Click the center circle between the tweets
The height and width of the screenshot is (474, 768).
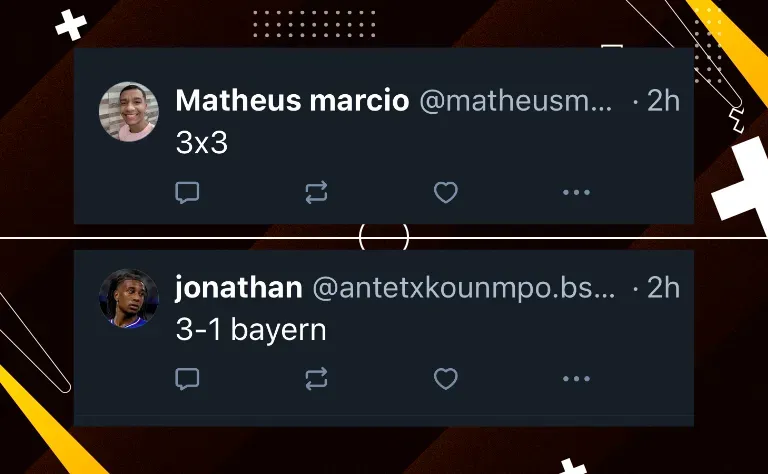(384, 237)
